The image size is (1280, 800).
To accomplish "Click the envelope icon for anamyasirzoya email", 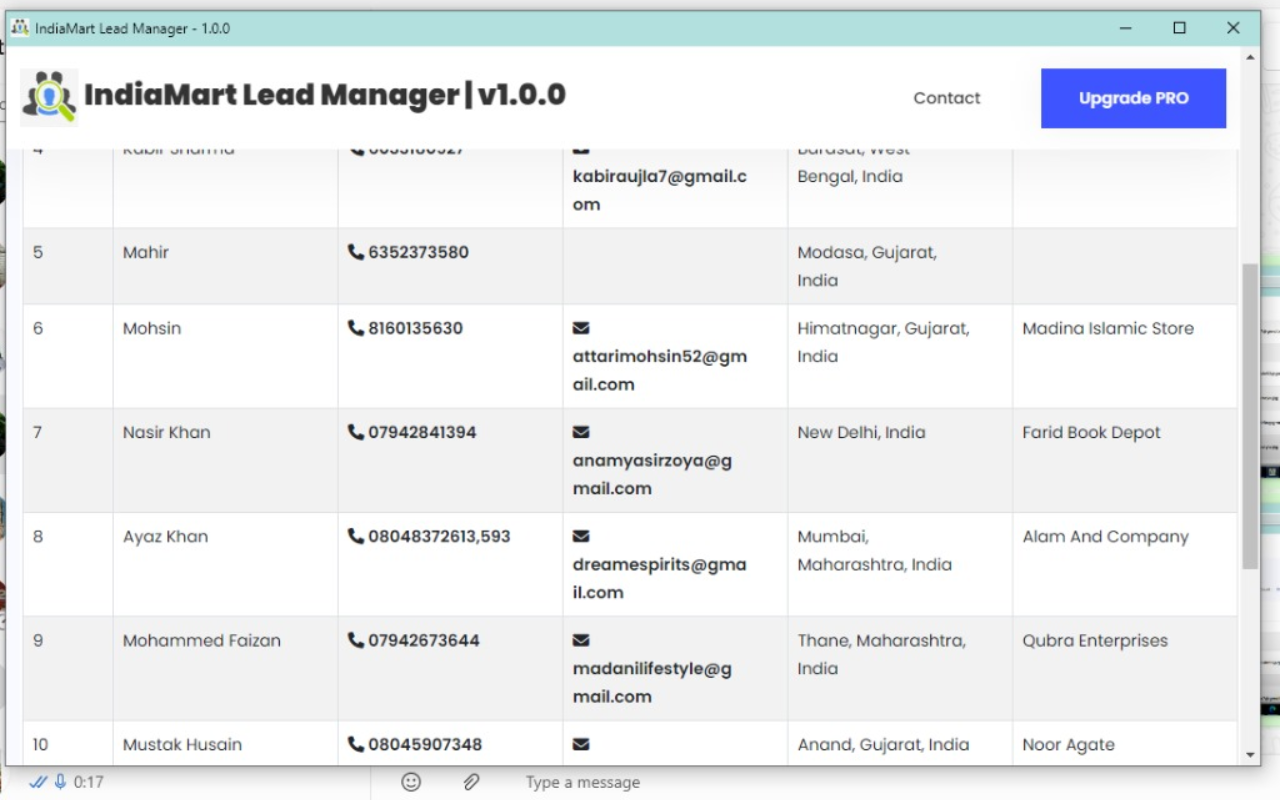I will click(x=581, y=432).
